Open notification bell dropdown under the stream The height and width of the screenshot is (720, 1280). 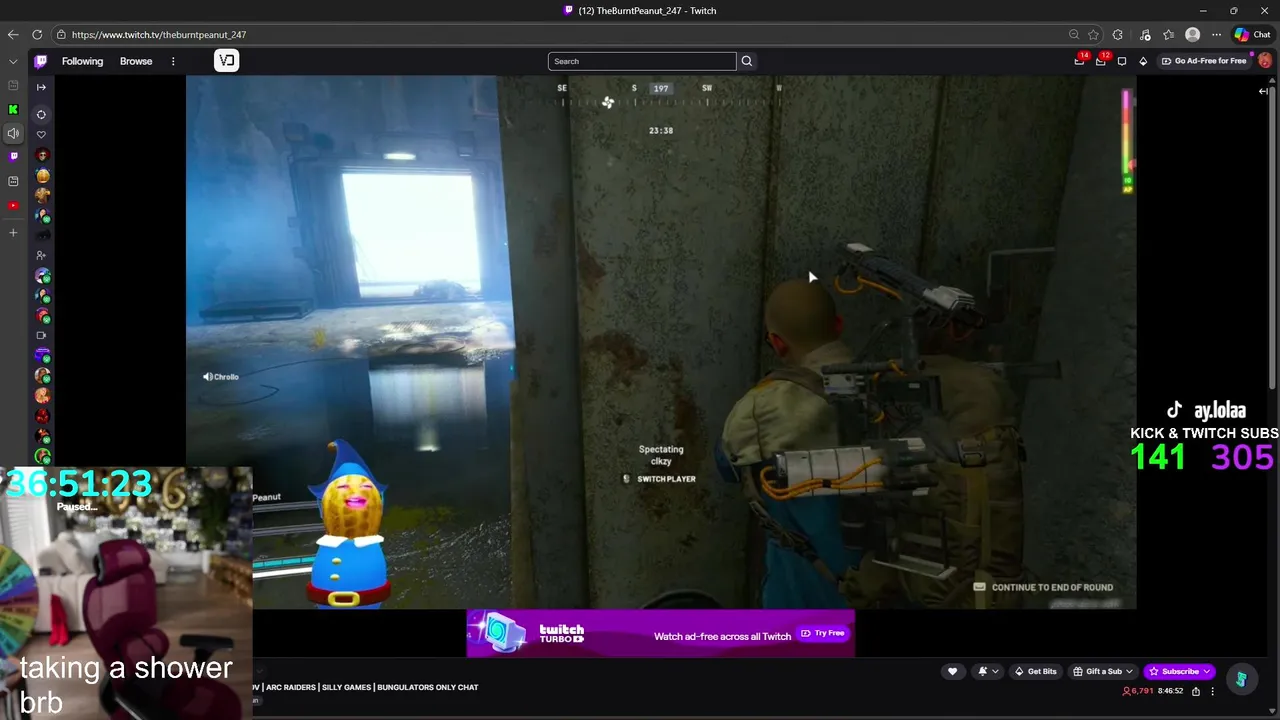tap(988, 671)
